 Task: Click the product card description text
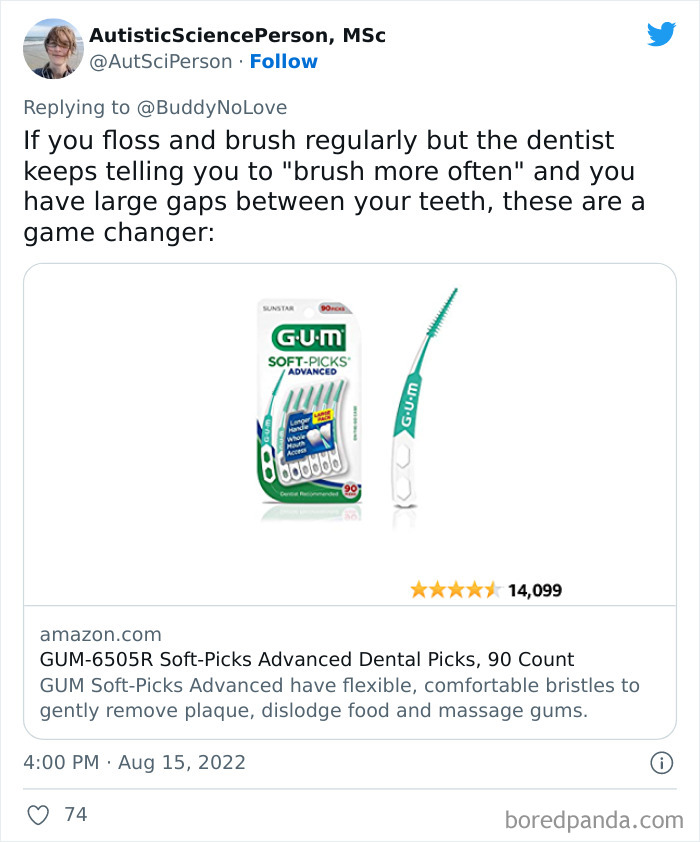(x=339, y=698)
